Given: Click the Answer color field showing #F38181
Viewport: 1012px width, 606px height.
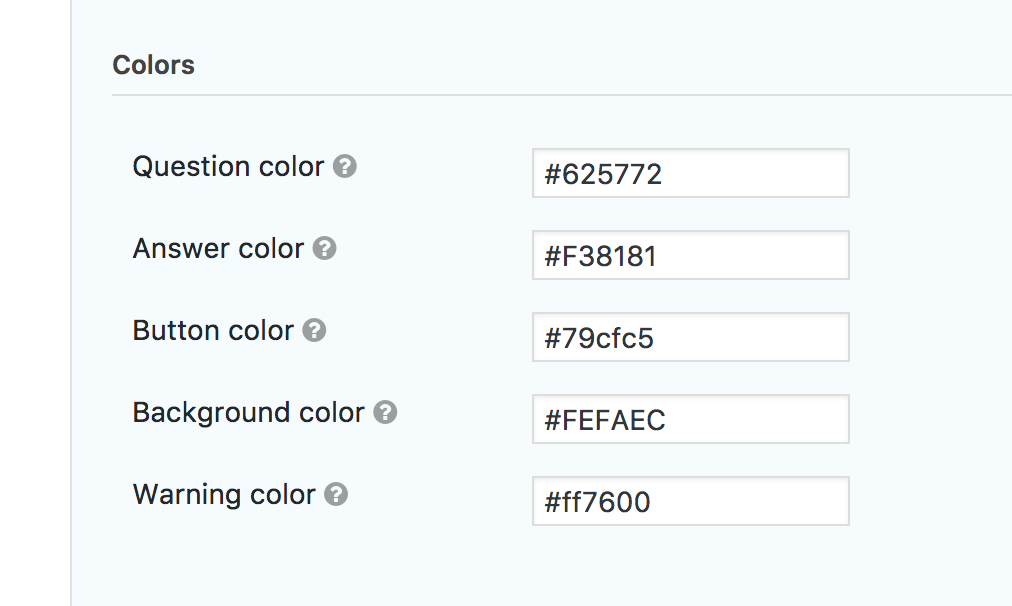Looking at the screenshot, I should (690, 256).
